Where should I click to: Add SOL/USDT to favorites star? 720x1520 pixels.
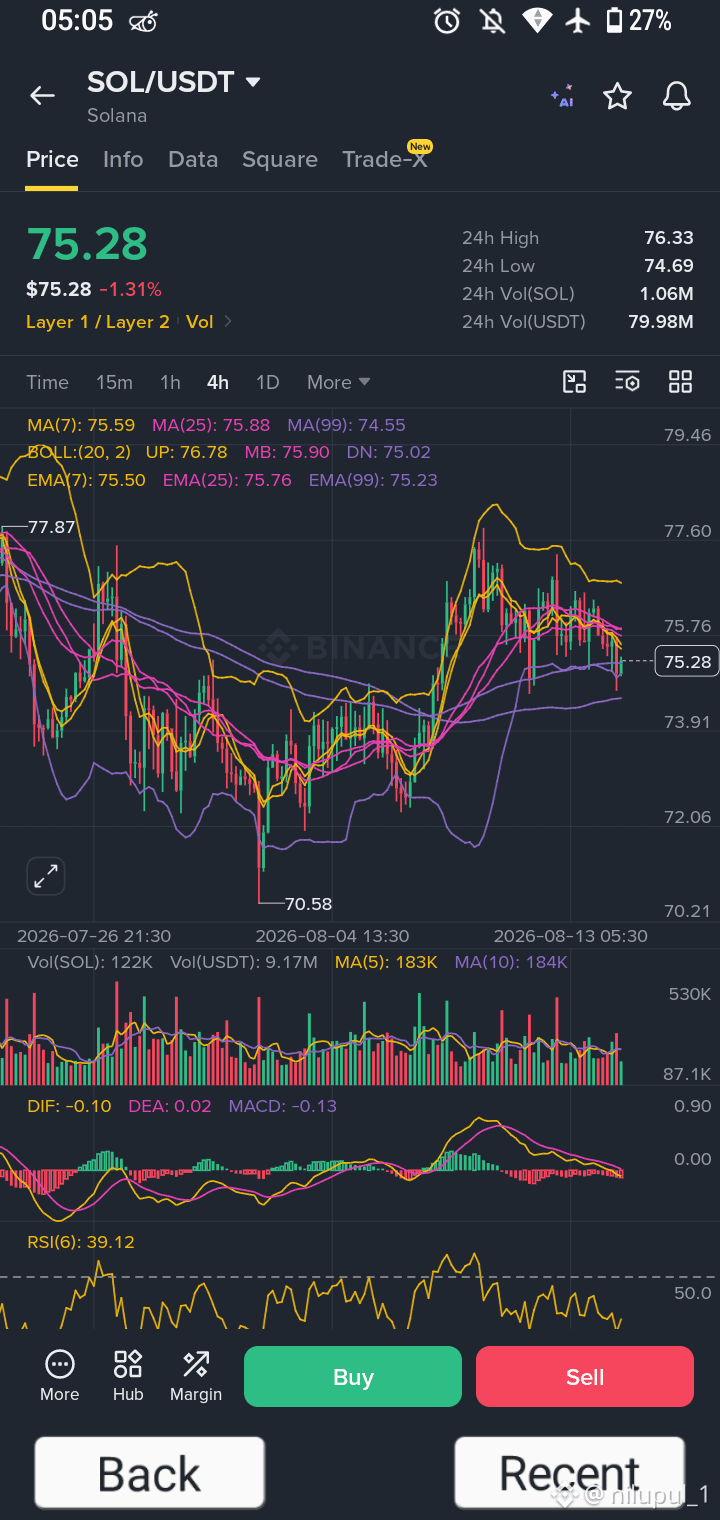(618, 96)
